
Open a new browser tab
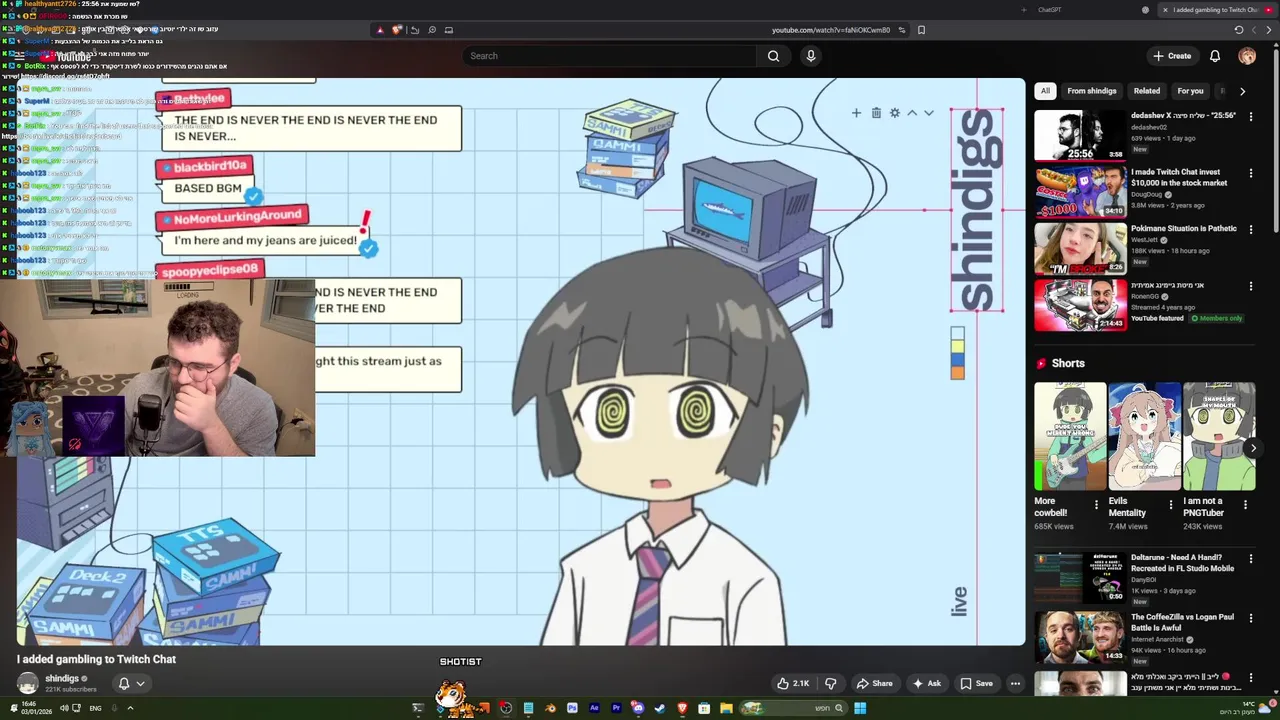click(1023, 10)
